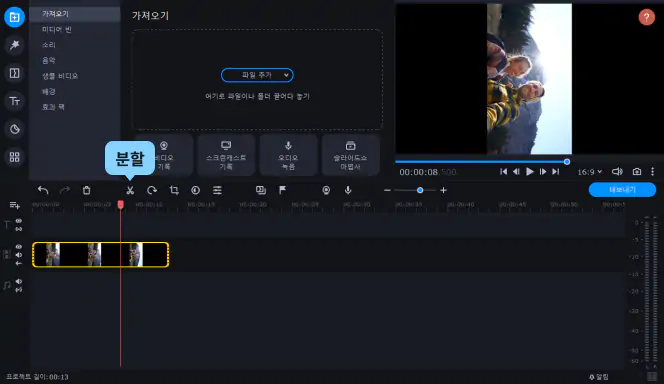The width and height of the screenshot is (664, 384).
Task: Delete the selected clip with trash icon
Action: (86, 191)
